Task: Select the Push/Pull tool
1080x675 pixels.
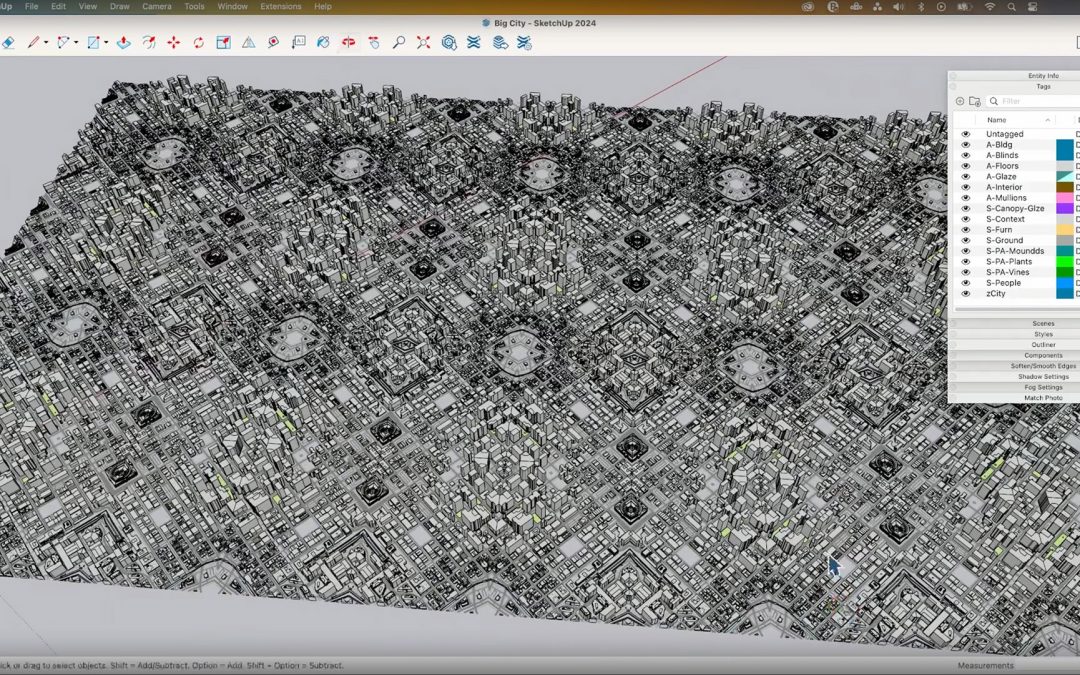Action: click(x=124, y=43)
